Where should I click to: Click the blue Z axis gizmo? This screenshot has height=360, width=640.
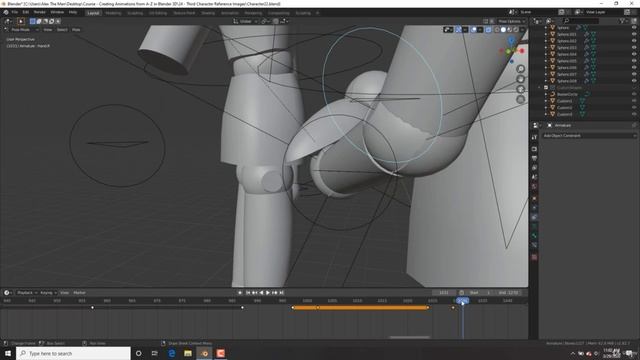tap(511, 40)
